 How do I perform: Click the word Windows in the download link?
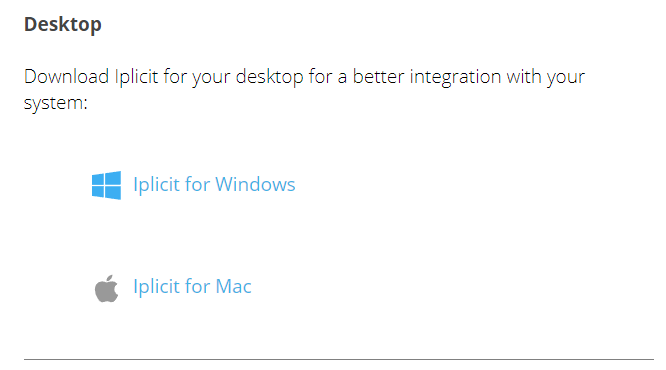tap(255, 184)
